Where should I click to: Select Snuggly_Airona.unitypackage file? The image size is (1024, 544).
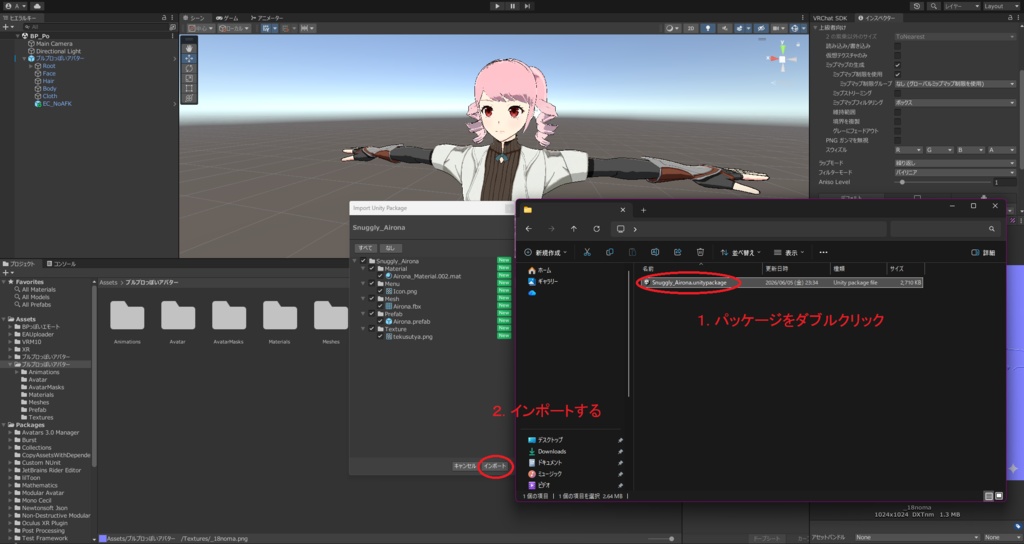click(x=782, y=283)
